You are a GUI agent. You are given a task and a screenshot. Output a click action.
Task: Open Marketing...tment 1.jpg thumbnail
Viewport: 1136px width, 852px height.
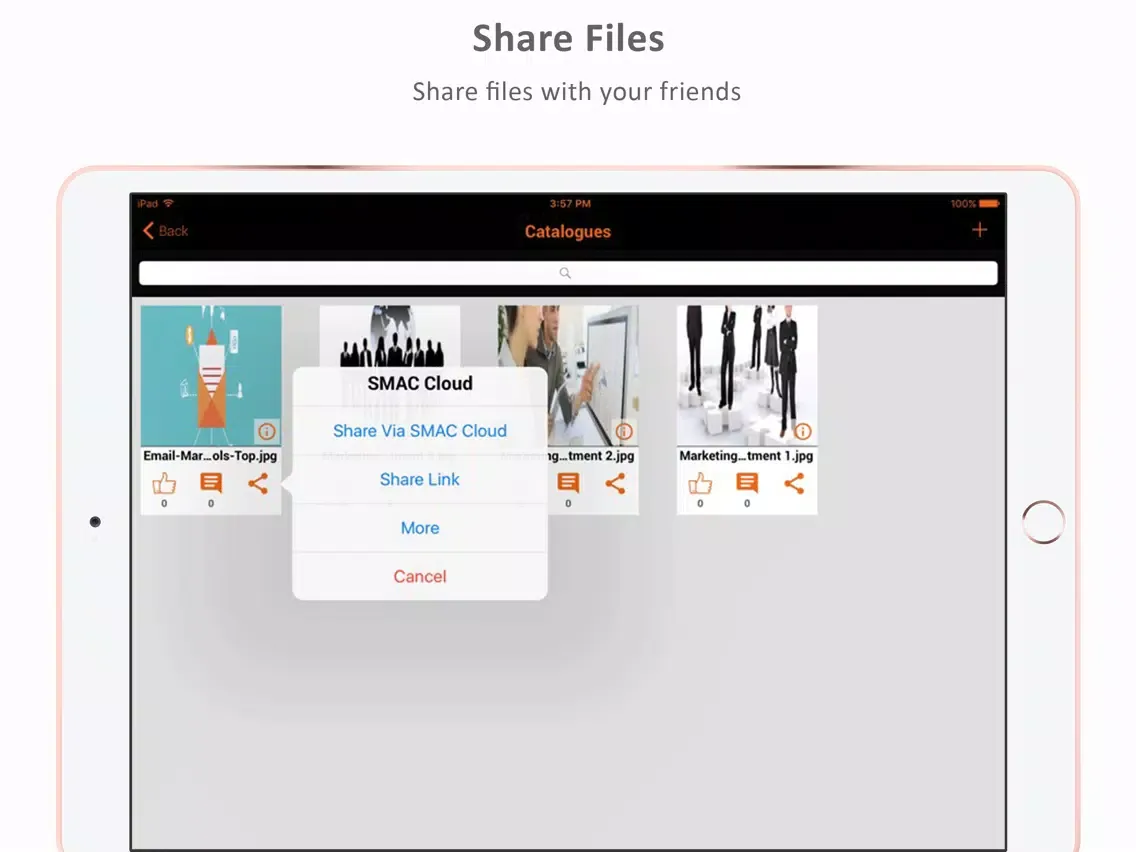(x=747, y=375)
